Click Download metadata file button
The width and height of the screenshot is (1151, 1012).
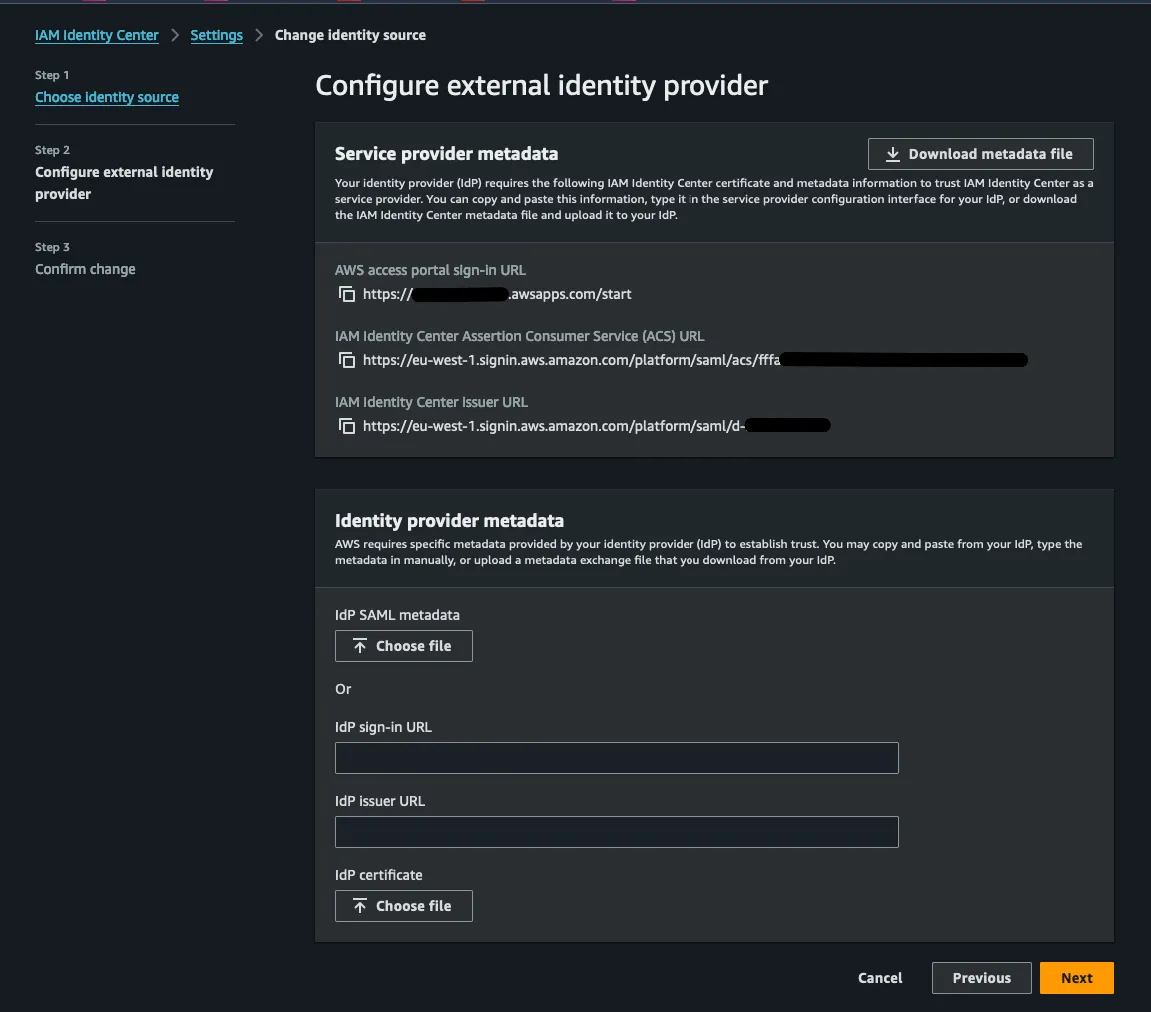tap(980, 154)
